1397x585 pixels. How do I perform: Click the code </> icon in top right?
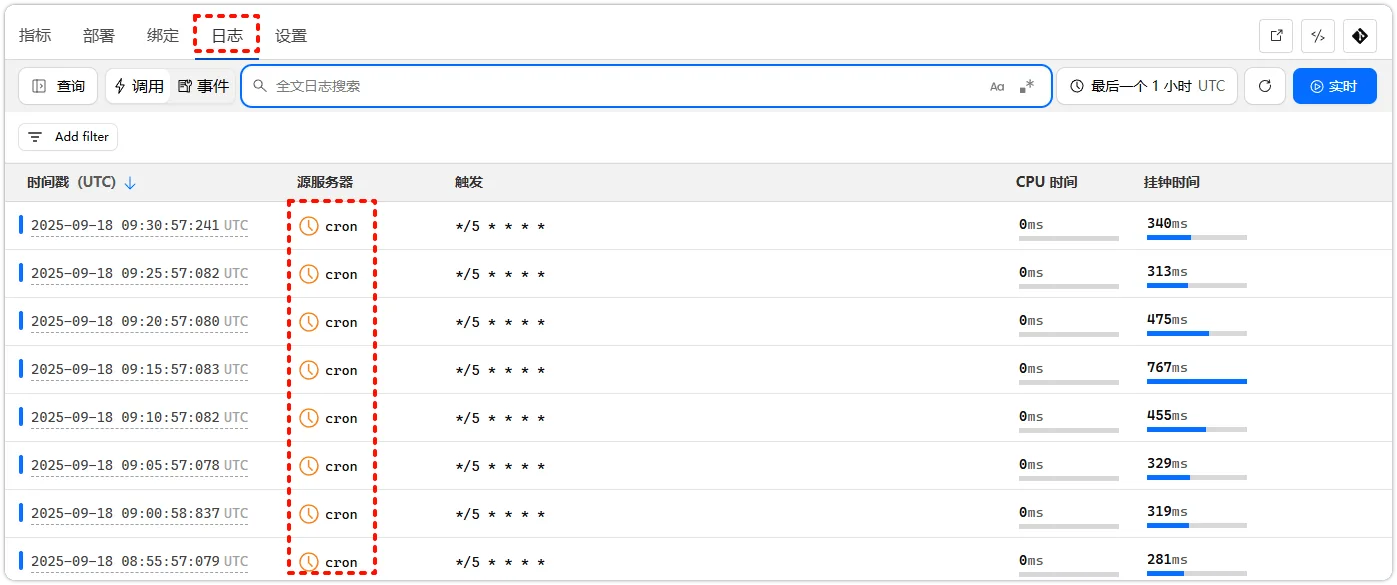click(1317, 35)
